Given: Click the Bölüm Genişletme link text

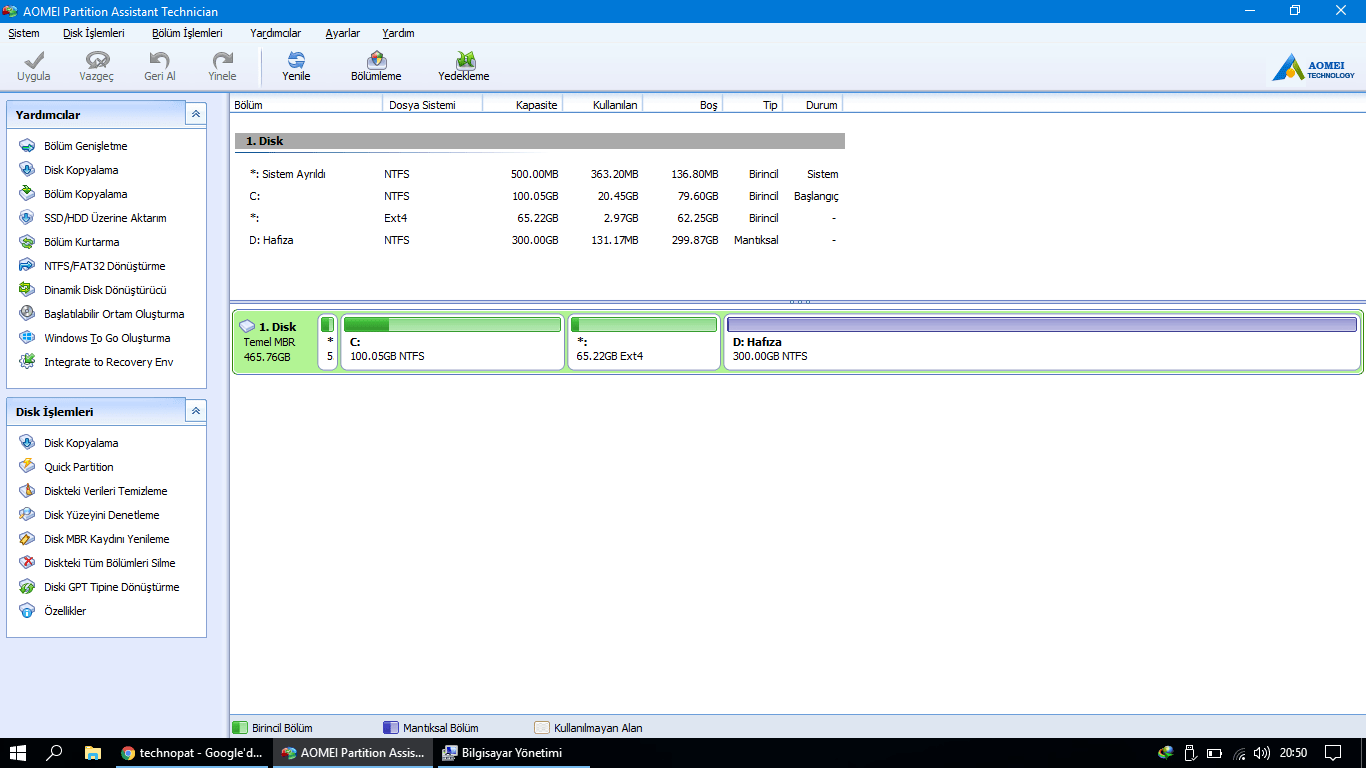Looking at the screenshot, I should click(86, 146).
